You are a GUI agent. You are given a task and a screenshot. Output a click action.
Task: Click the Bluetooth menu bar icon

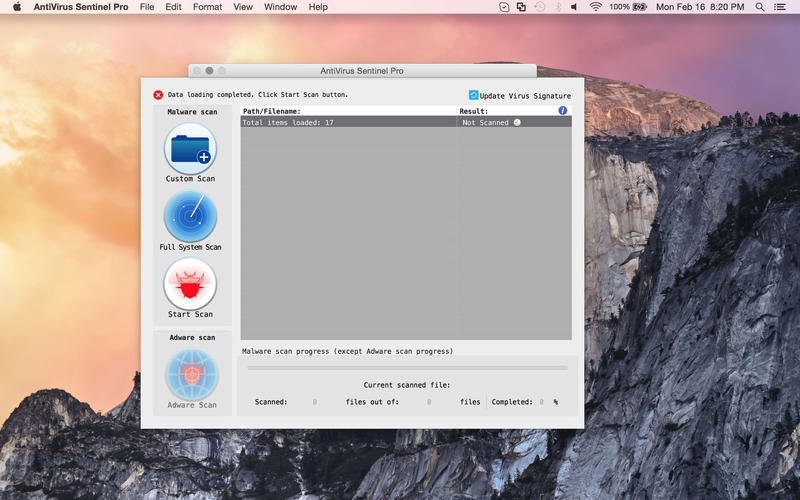pos(558,7)
